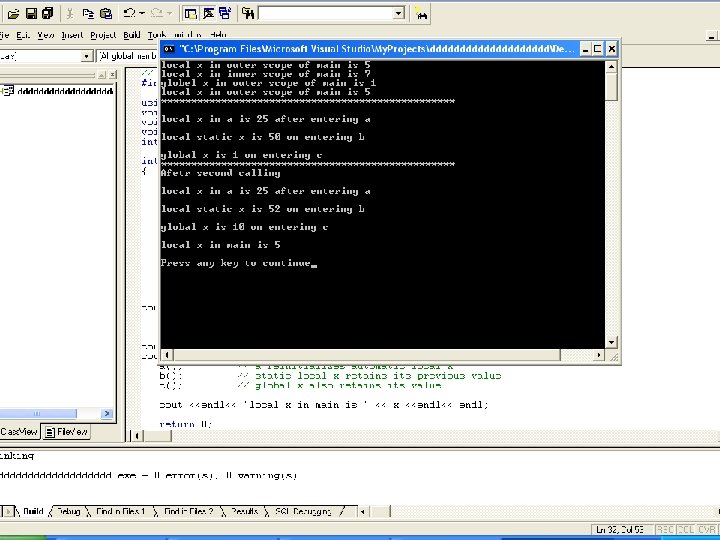Click the 'return 0;' code line
720x540 pixels.
(186, 424)
